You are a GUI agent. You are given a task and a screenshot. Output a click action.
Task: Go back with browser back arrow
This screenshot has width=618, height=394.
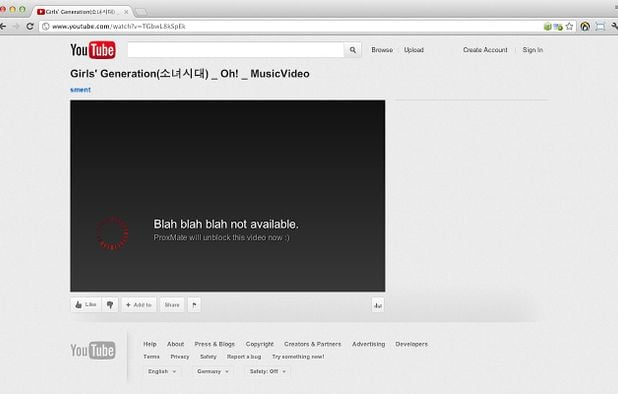click(3, 26)
